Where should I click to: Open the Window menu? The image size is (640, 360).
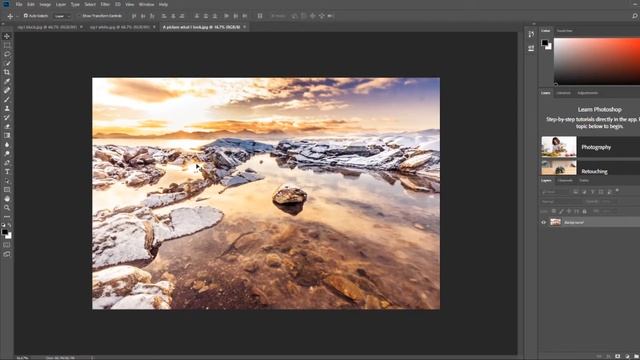[x=146, y=4]
